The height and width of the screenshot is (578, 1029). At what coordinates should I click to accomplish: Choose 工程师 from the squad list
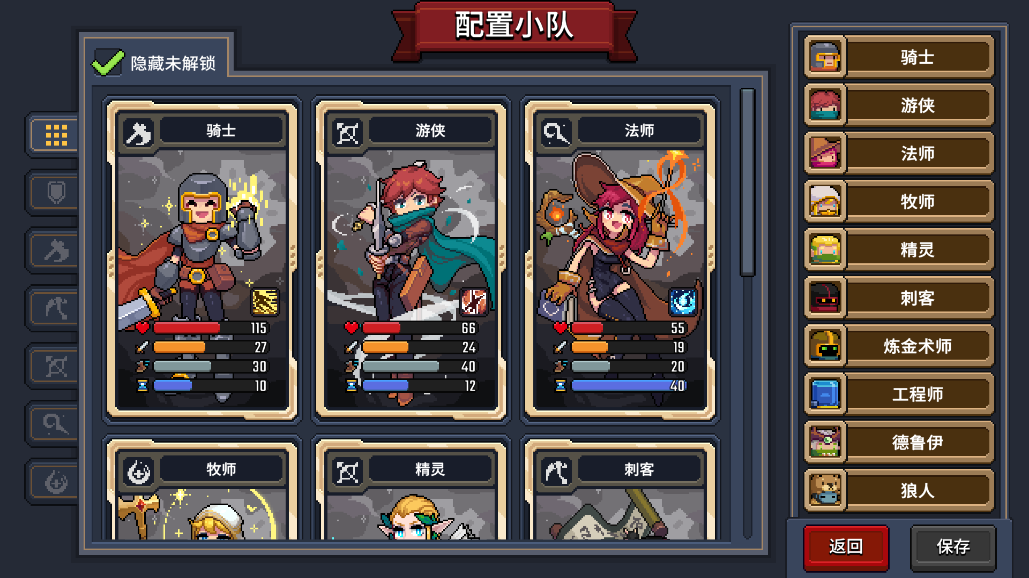pyautogui.click(x=899, y=394)
